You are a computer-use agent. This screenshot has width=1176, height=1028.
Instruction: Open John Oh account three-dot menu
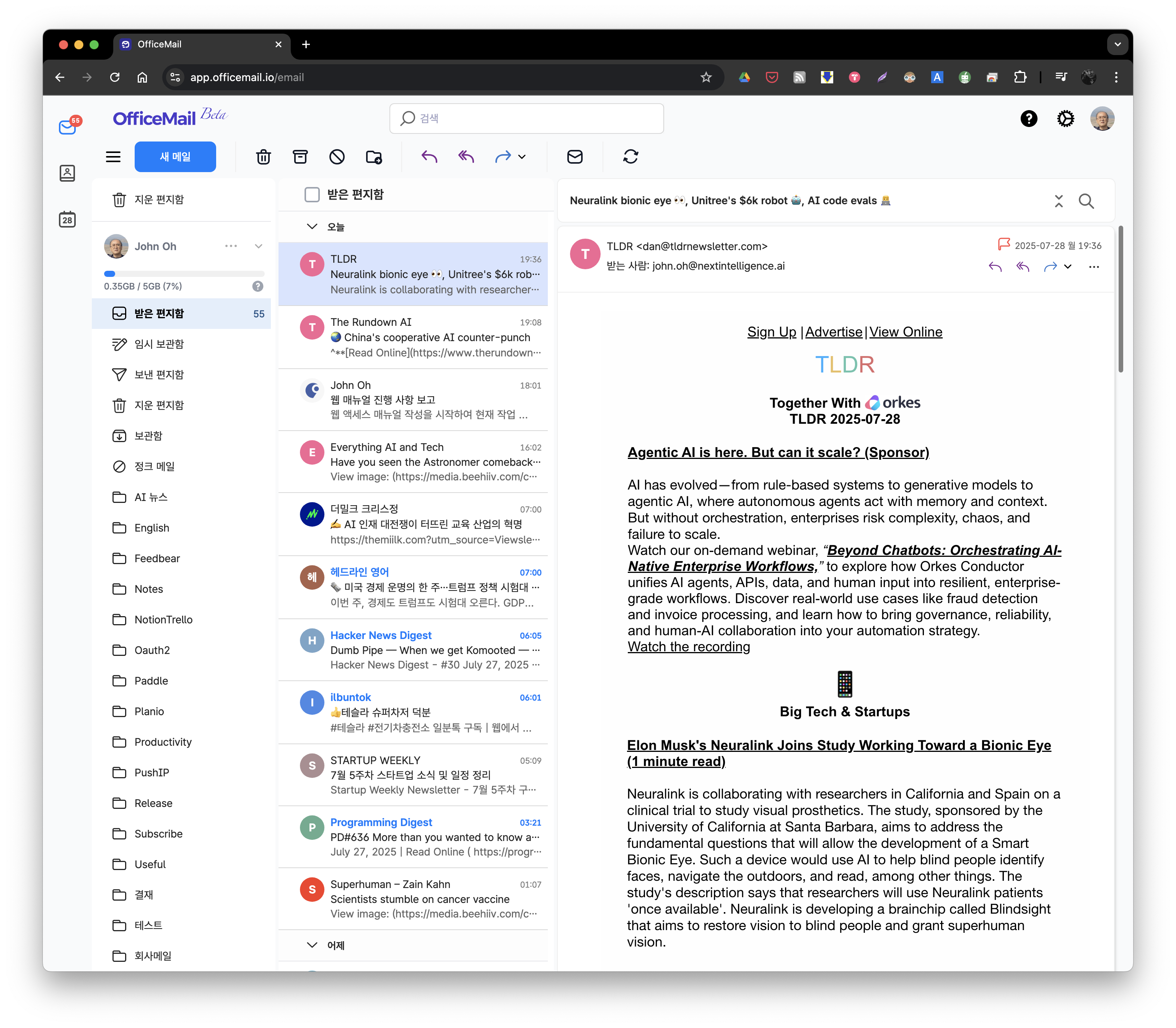pyautogui.click(x=231, y=246)
